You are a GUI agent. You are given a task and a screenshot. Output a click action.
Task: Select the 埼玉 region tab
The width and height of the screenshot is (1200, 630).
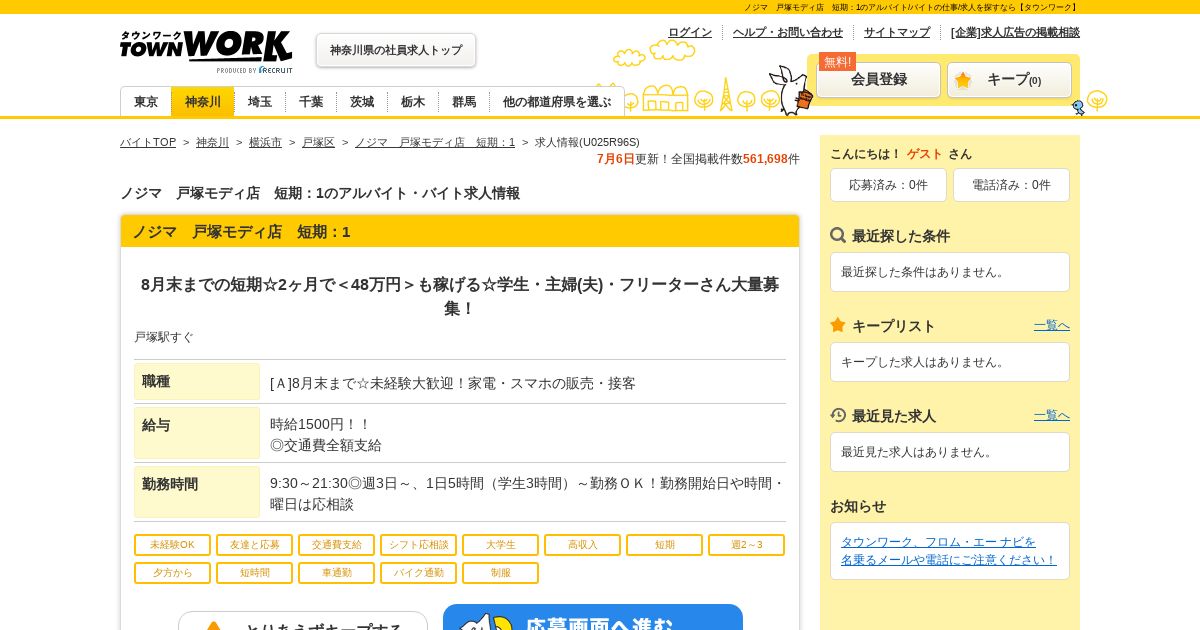pyautogui.click(x=260, y=102)
